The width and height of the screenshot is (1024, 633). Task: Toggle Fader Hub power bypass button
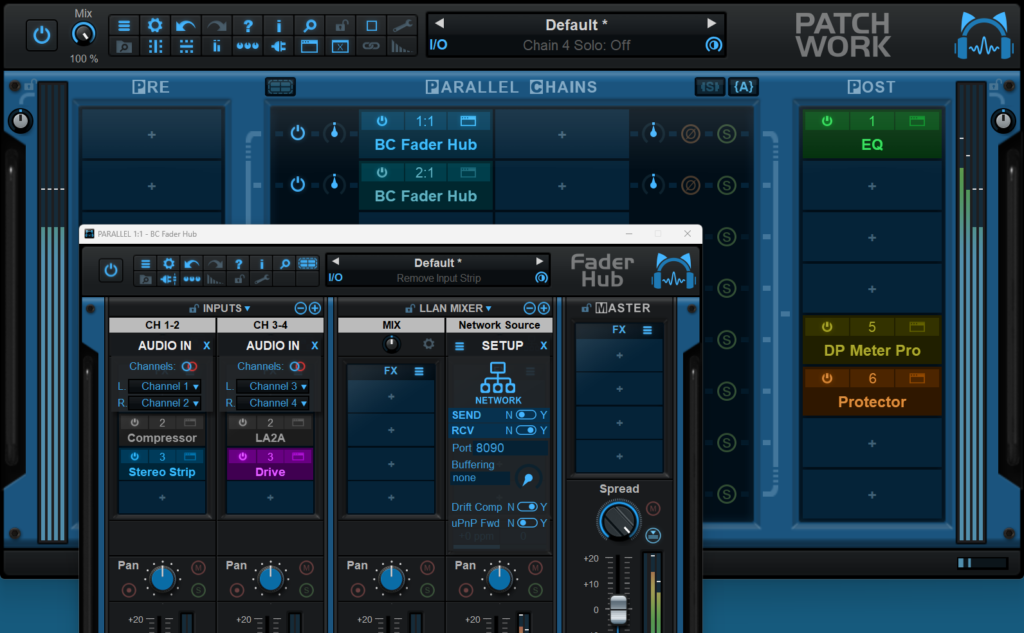pos(111,270)
